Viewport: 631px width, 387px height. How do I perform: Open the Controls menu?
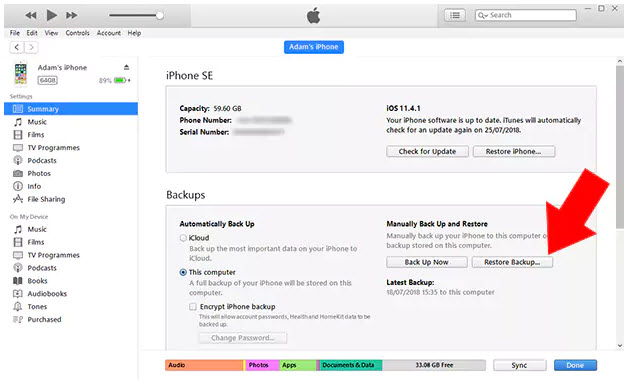pyautogui.click(x=77, y=33)
